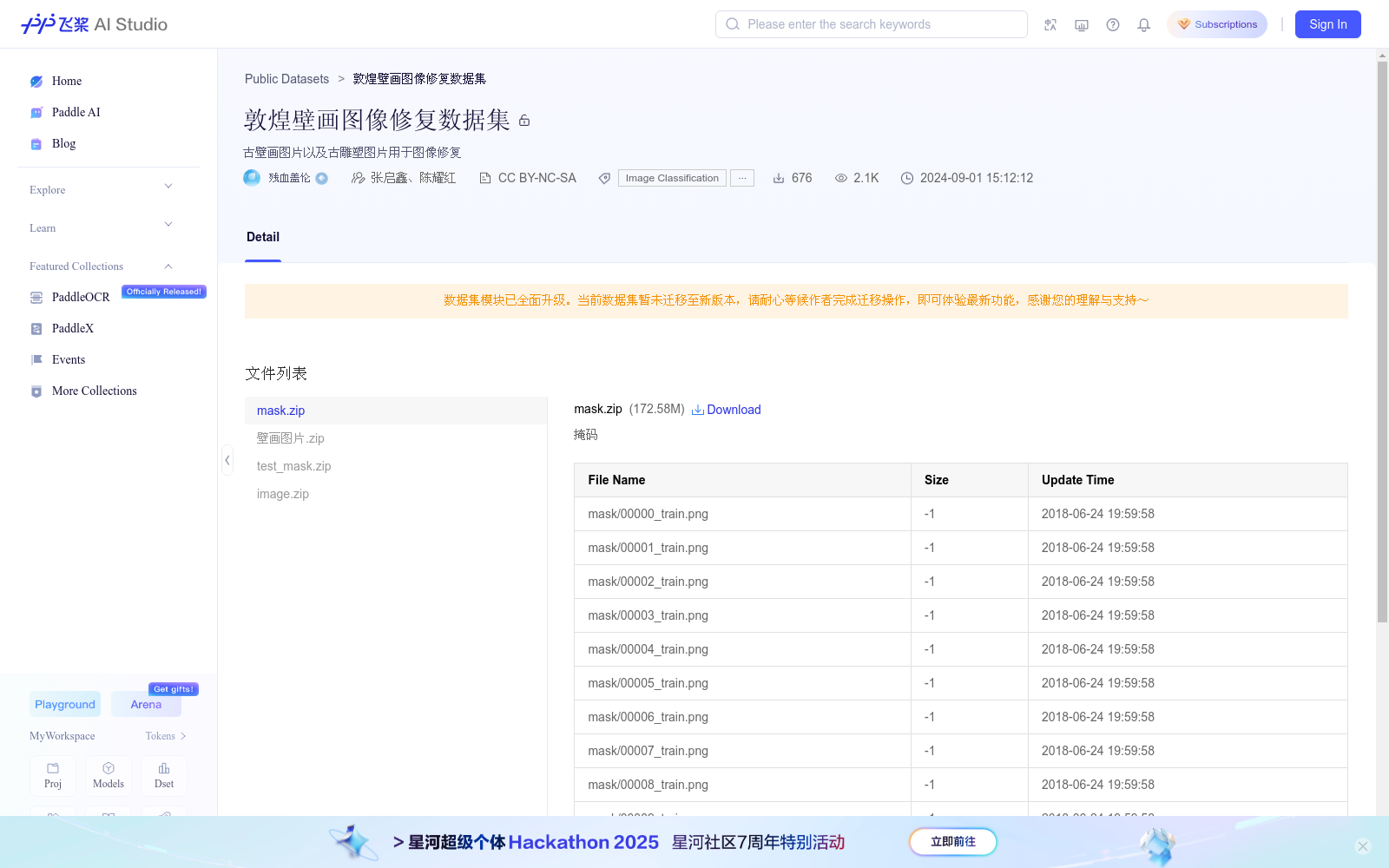Open Models workspace shortcut
Screen dimensions: 1389x868
pos(109,776)
